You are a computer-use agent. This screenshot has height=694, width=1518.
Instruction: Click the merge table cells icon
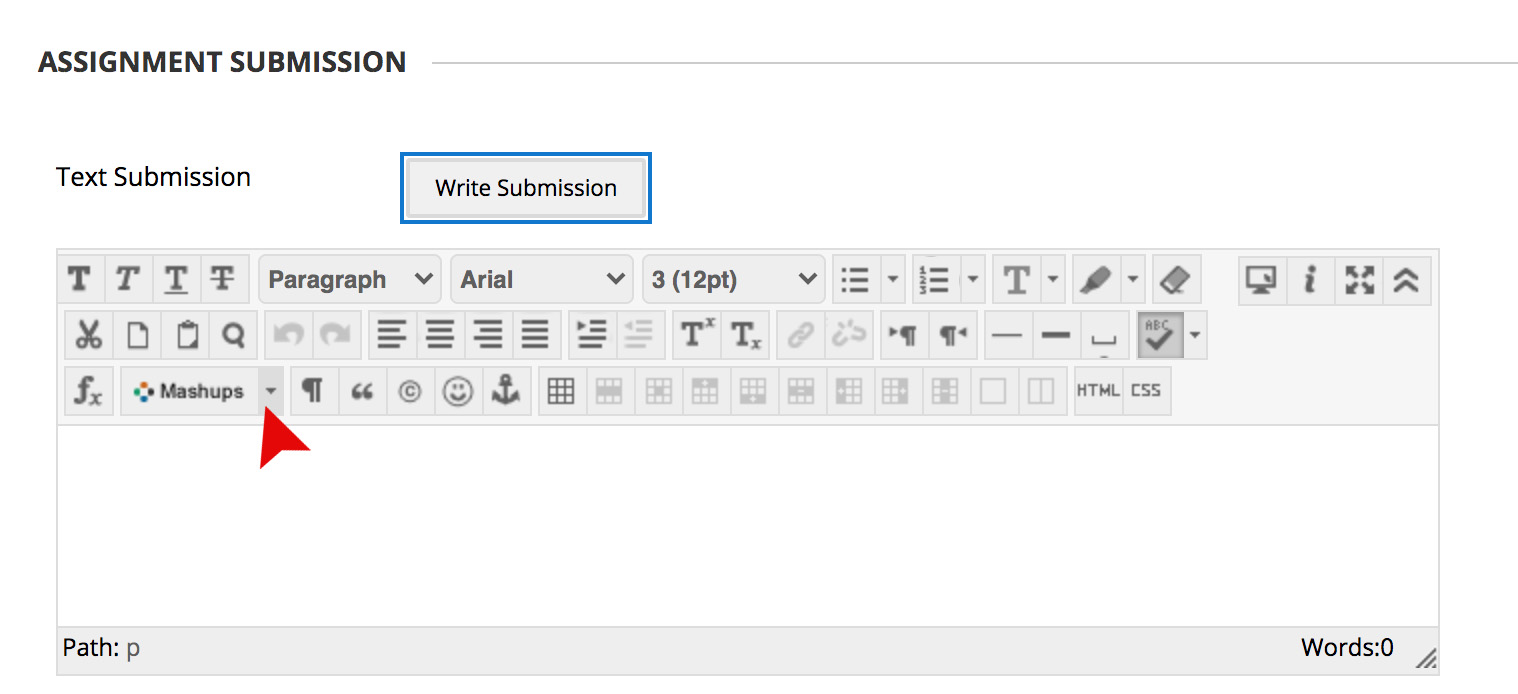coord(993,391)
